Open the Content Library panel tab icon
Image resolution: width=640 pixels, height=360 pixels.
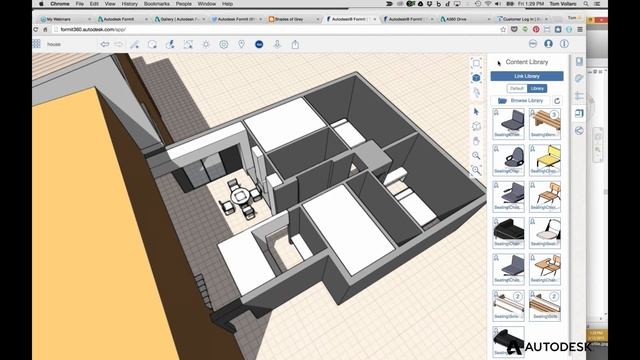(x=579, y=113)
